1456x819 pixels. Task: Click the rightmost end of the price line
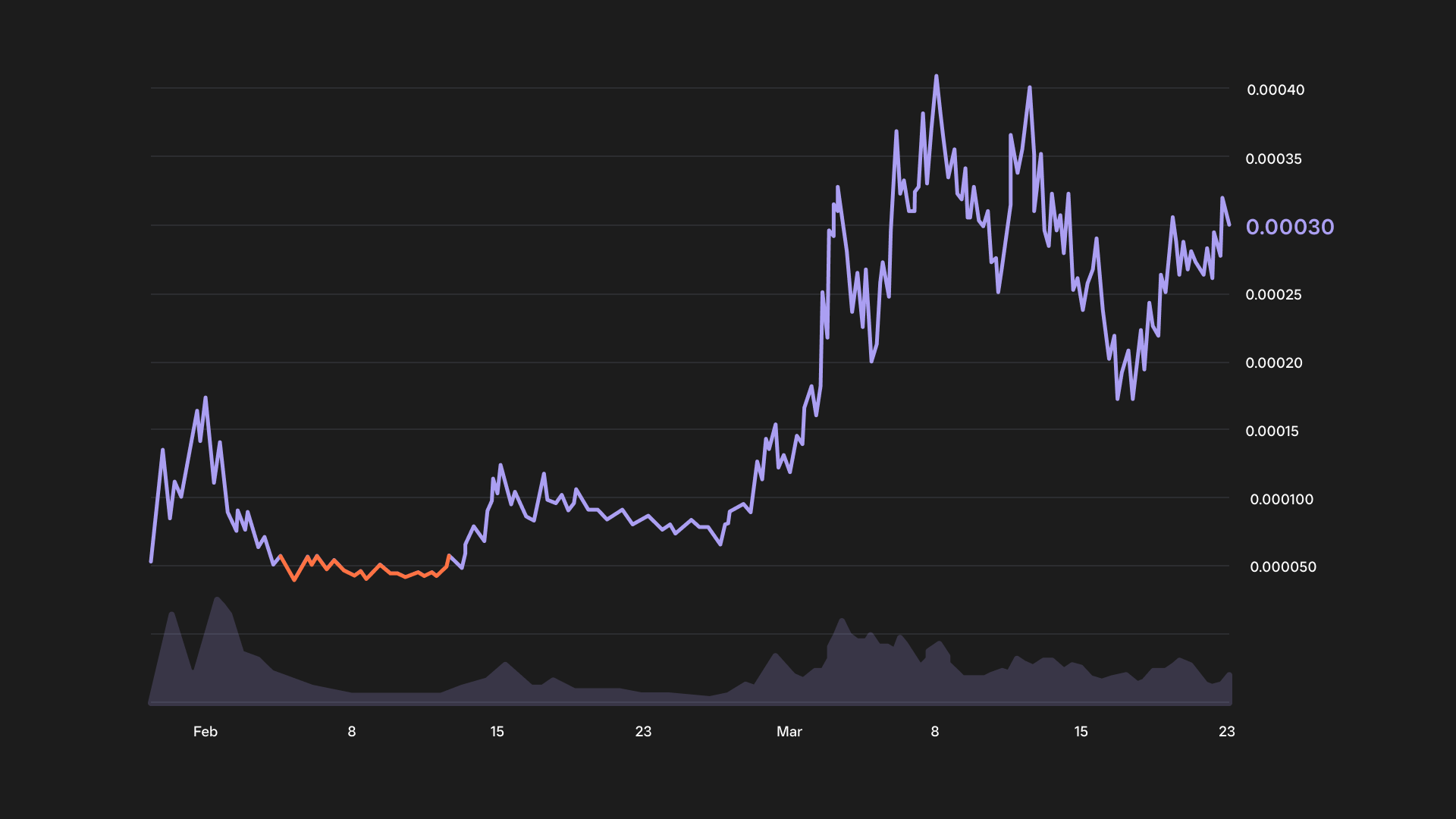1228,224
